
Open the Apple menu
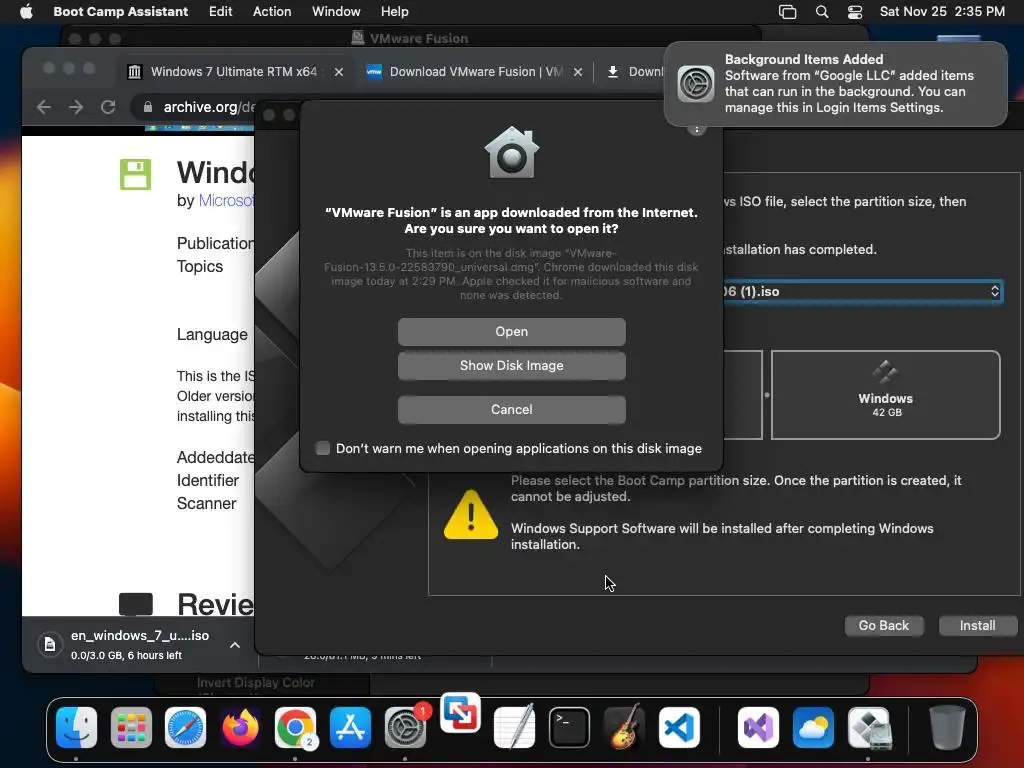26,11
